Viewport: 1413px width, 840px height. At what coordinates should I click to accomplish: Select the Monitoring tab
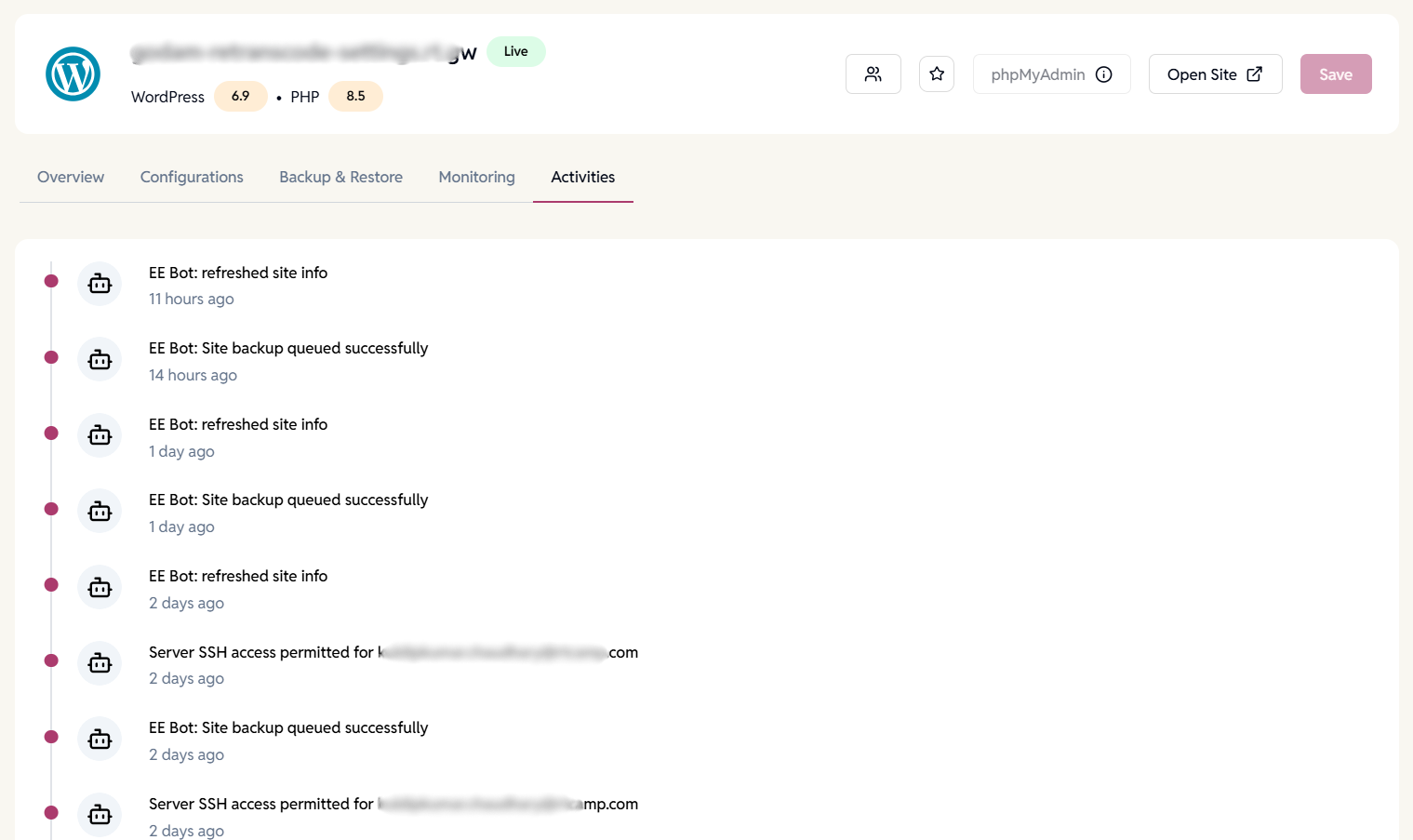coord(476,177)
